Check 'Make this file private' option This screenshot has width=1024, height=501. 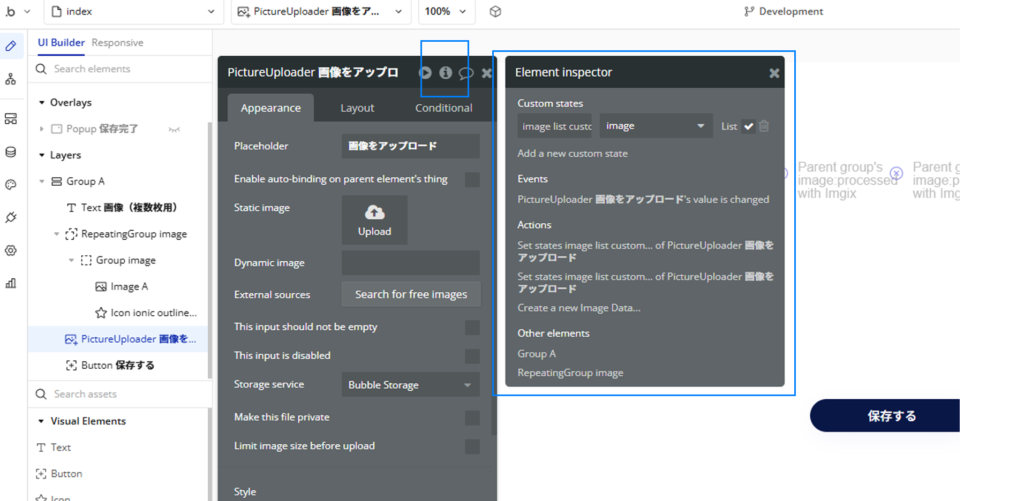click(472, 417)
